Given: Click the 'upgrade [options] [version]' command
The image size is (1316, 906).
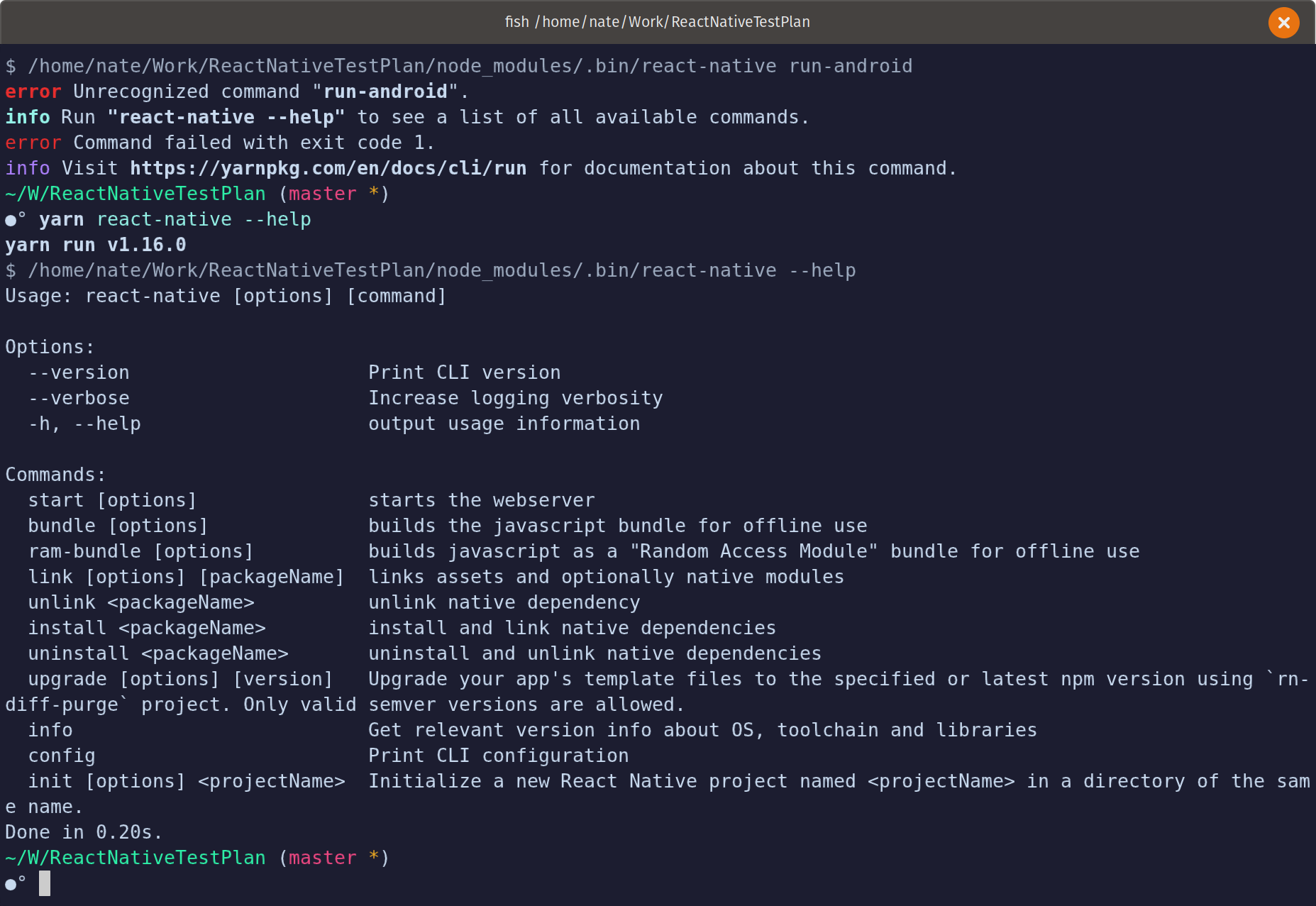Looking at the screenshot, I should pos(181,679).
